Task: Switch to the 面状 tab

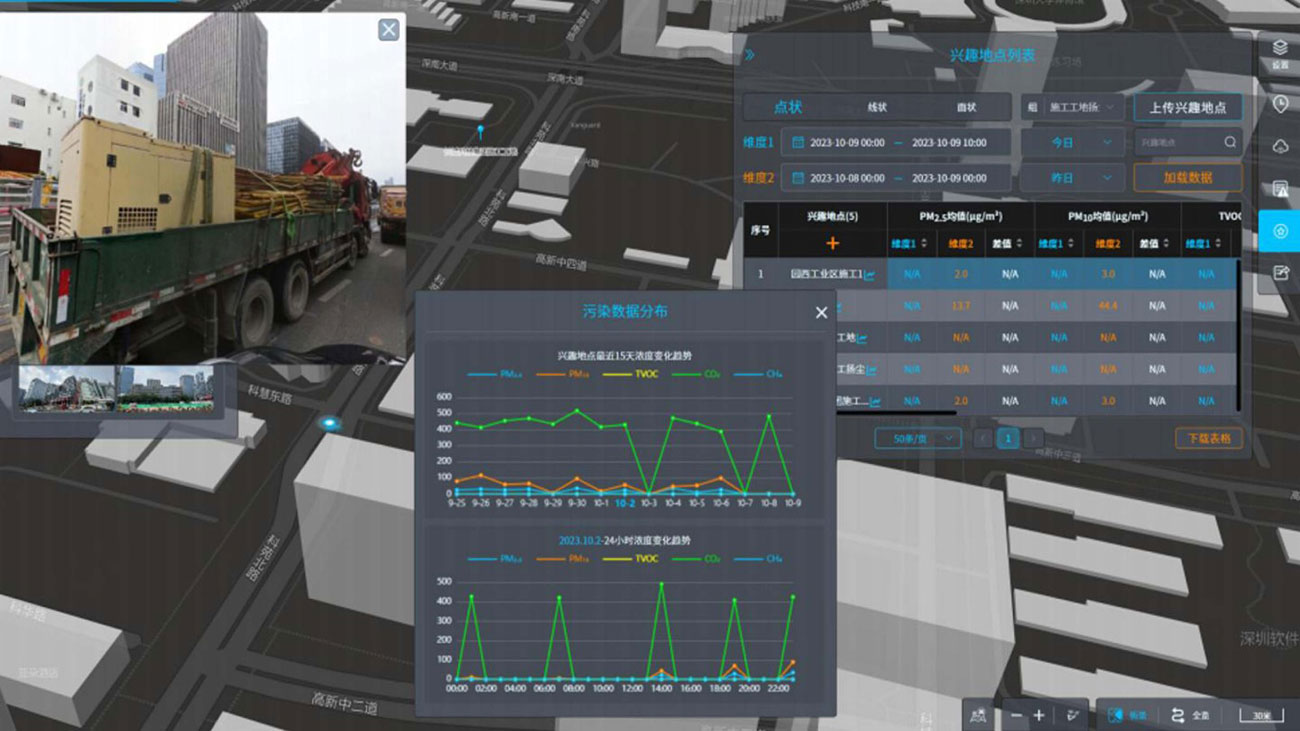Action: [966, 108]
